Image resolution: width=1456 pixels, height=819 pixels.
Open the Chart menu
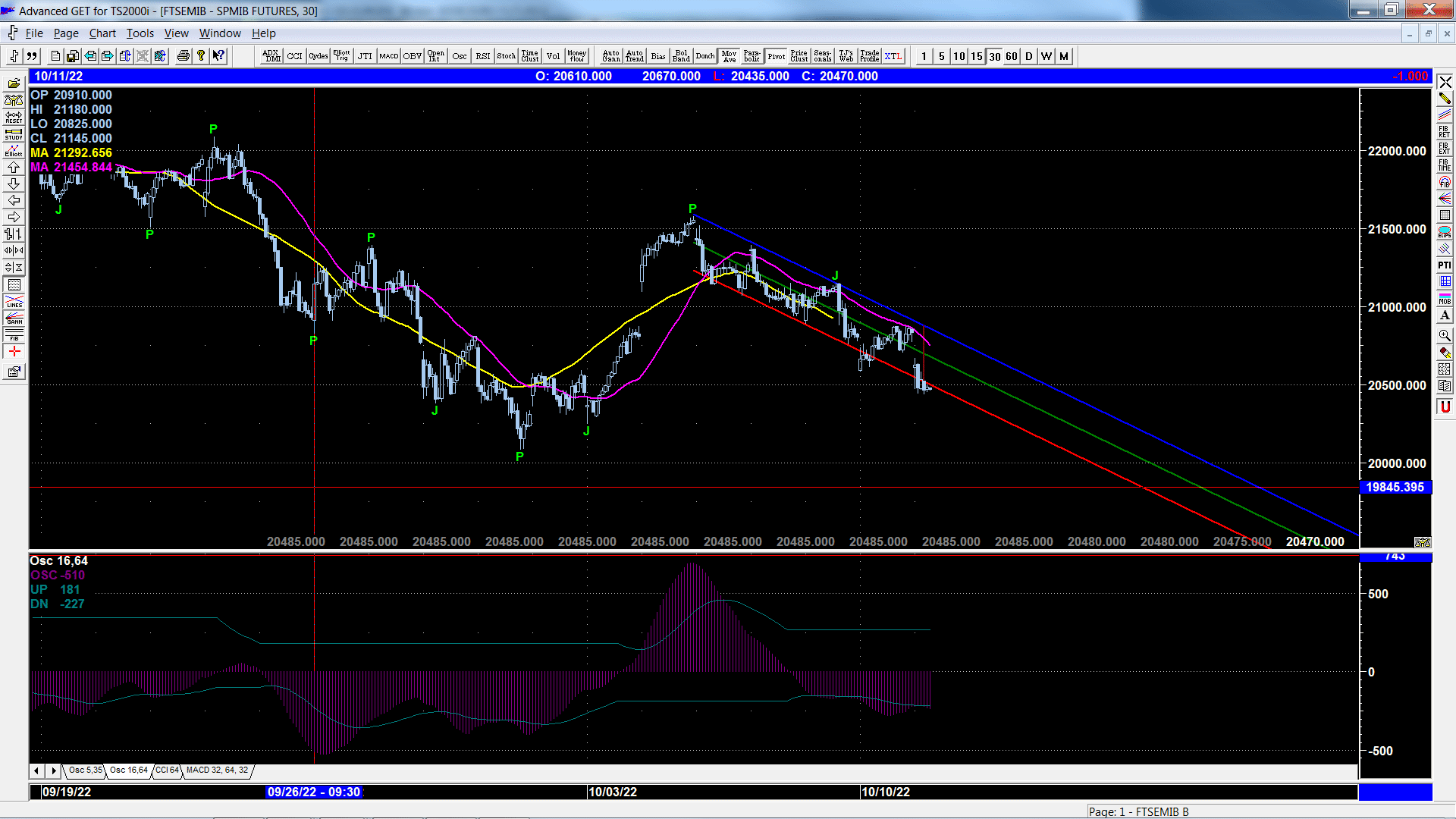click(x=102, y=33)
